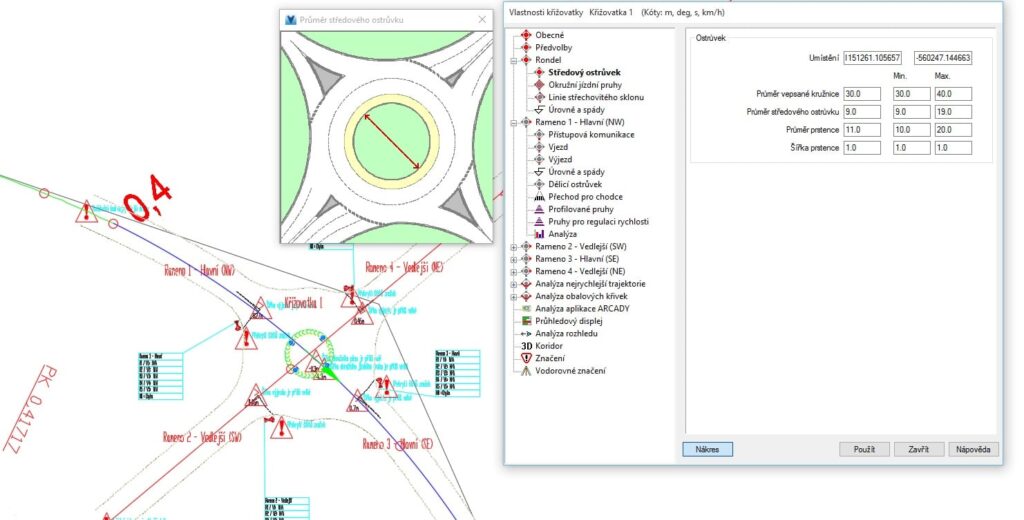
Task: Expand Analýza nejrychlejší trajektorie node
Action: point(513,284)
